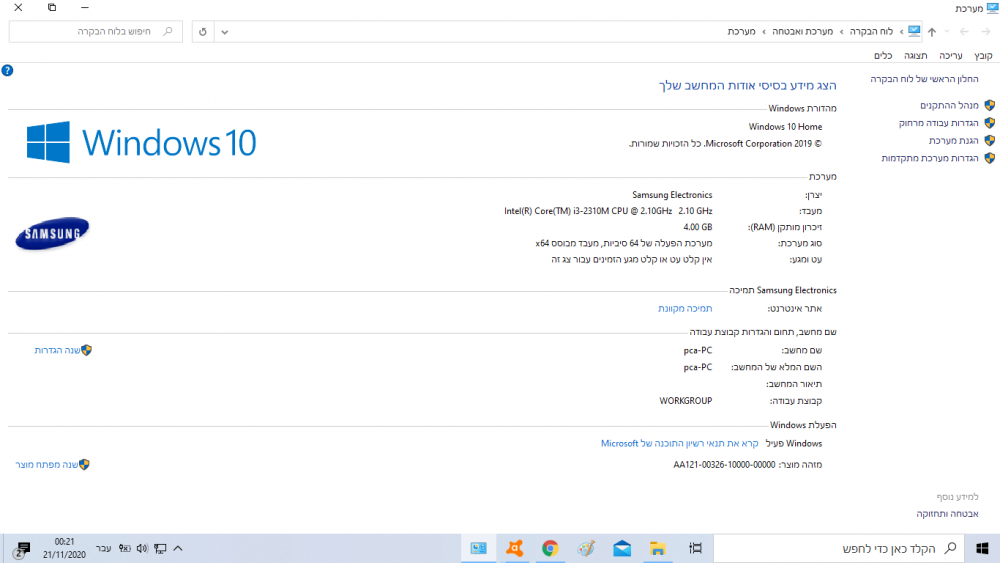Open the notification center icon
Viewport: 1000px width, 563px height.
coord(22,549)
